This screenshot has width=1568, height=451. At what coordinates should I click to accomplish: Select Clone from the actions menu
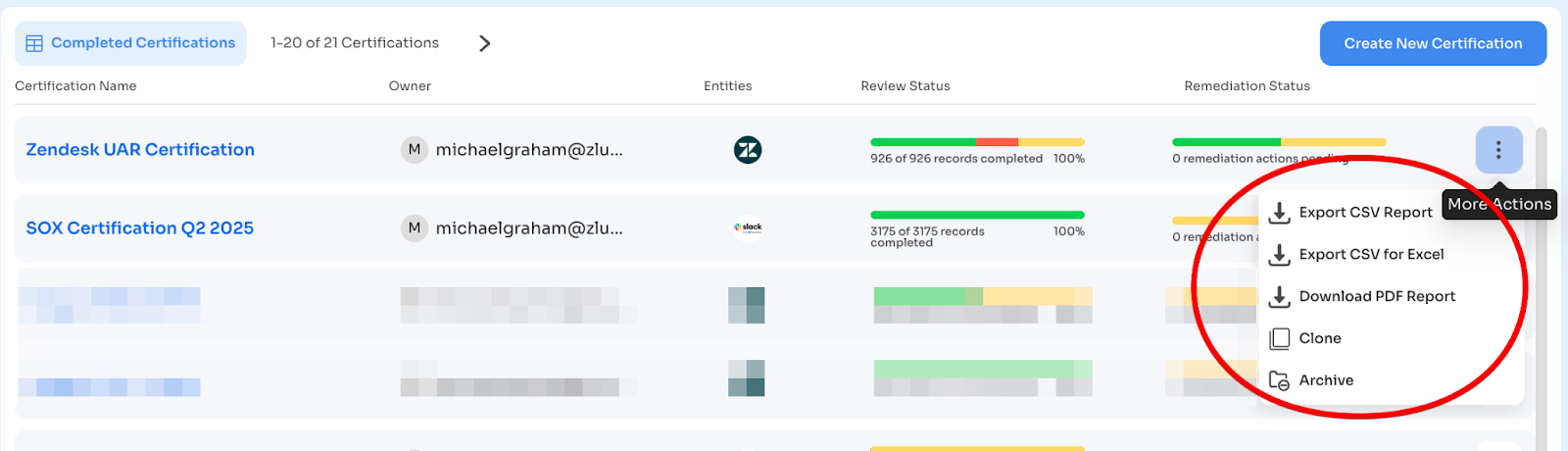(1306, 339)
